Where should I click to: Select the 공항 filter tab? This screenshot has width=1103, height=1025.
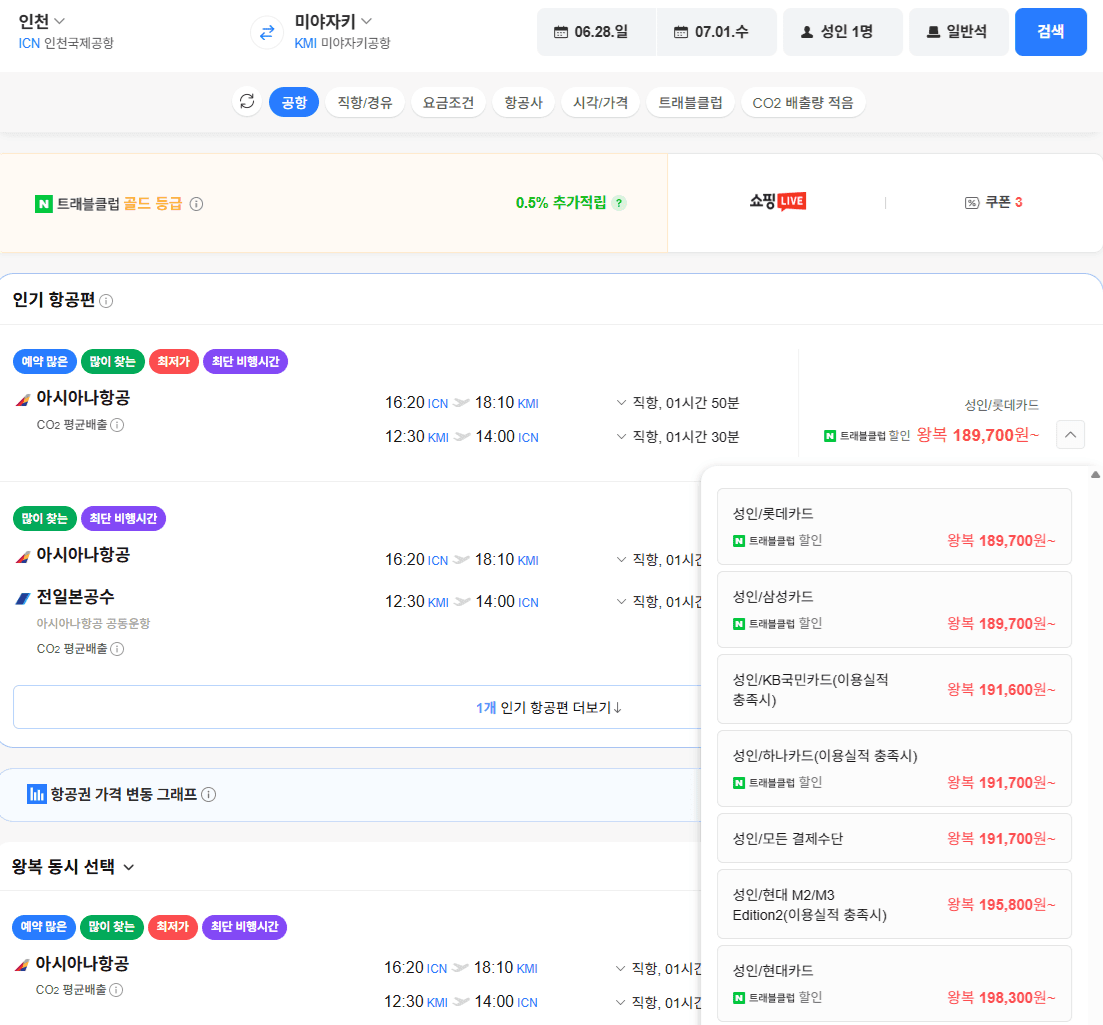coord(294,103)
